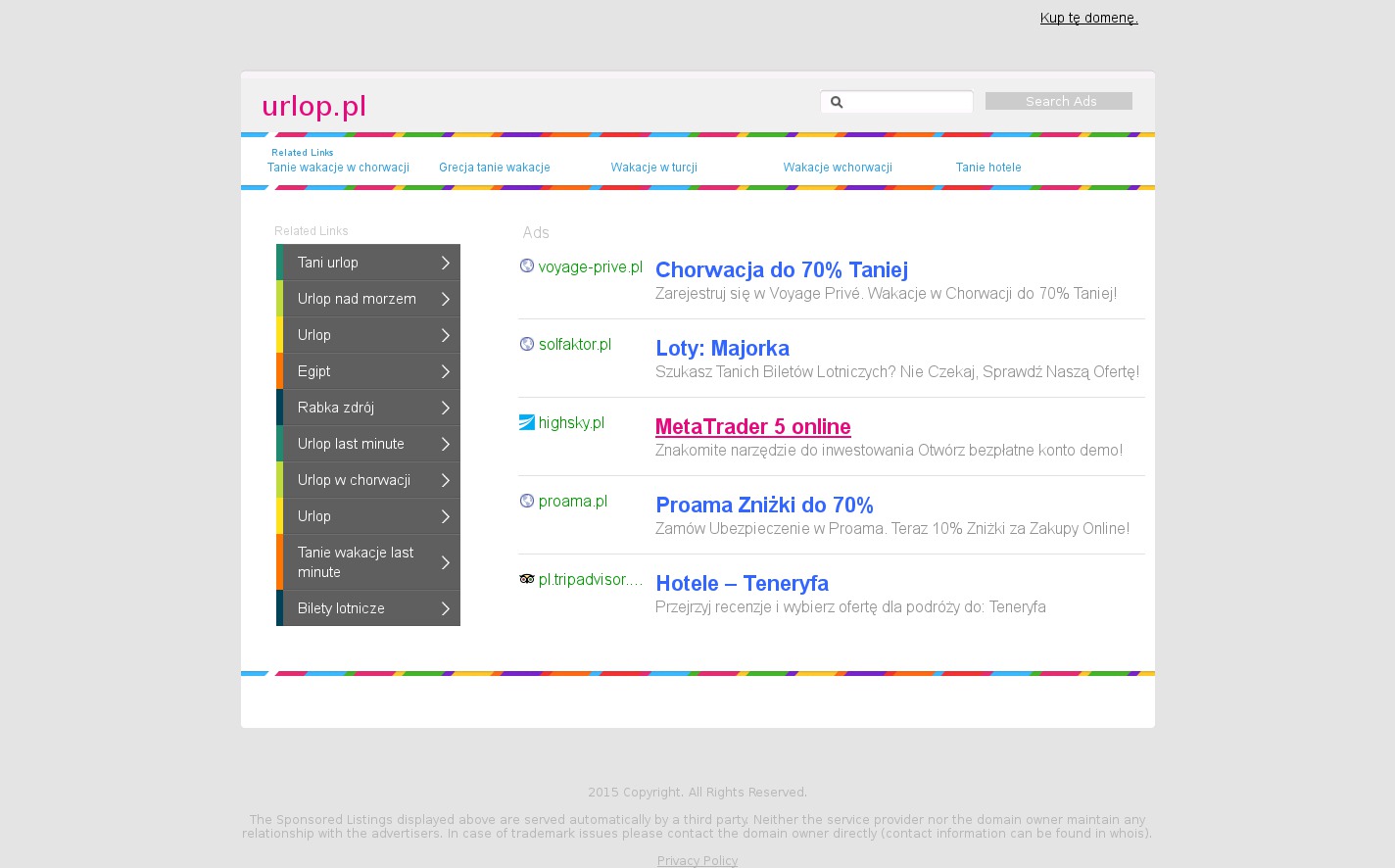Image resolution: width=1395 pixels, height=868 pixels.
Task: Click the arrow beside Bilety lotnicze
Action: click(445, 608)
